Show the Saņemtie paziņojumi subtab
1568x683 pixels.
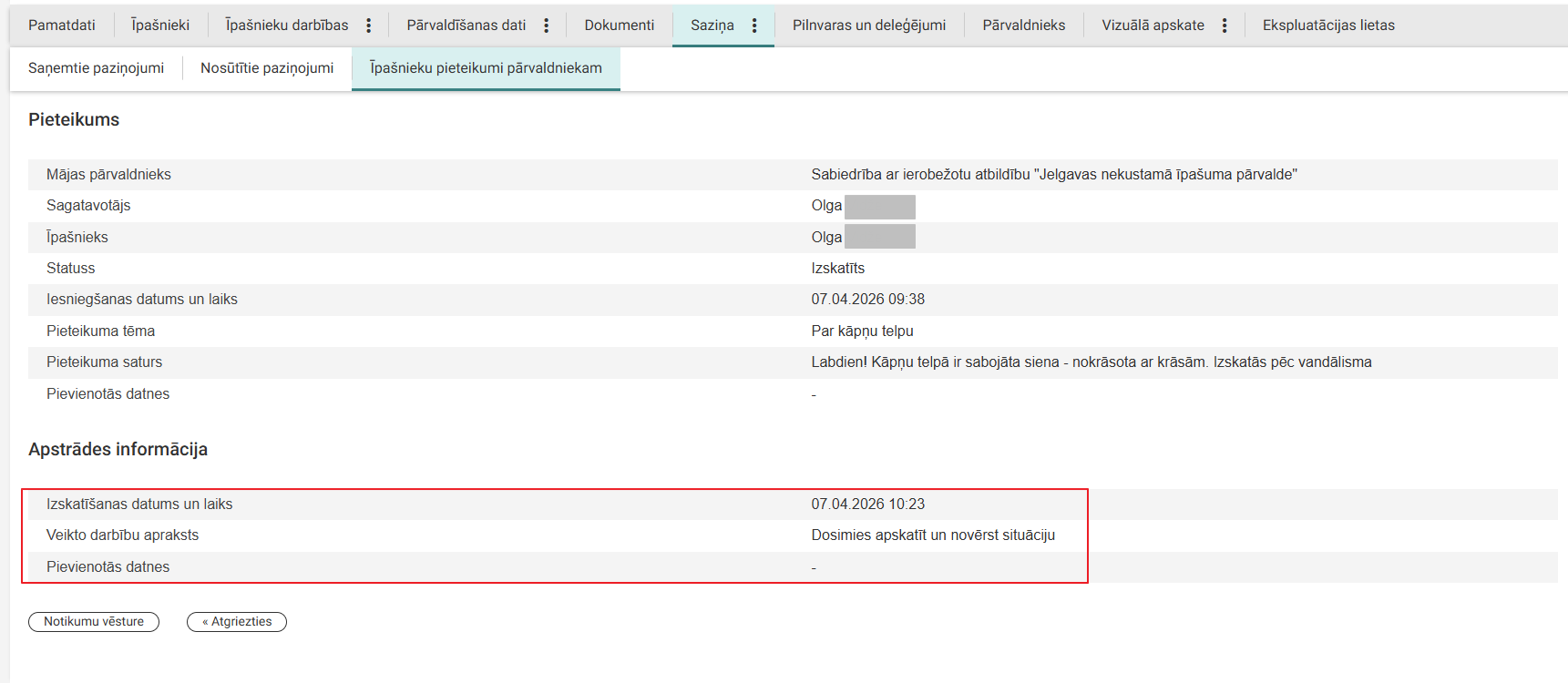[97, 68]
